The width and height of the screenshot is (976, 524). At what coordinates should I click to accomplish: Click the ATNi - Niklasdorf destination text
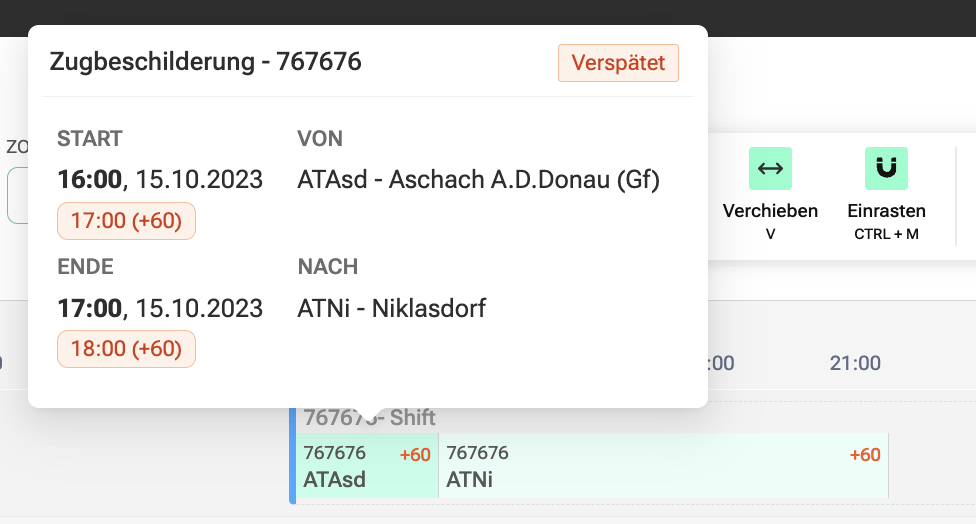pyautogui.click(x=392, y=309)
